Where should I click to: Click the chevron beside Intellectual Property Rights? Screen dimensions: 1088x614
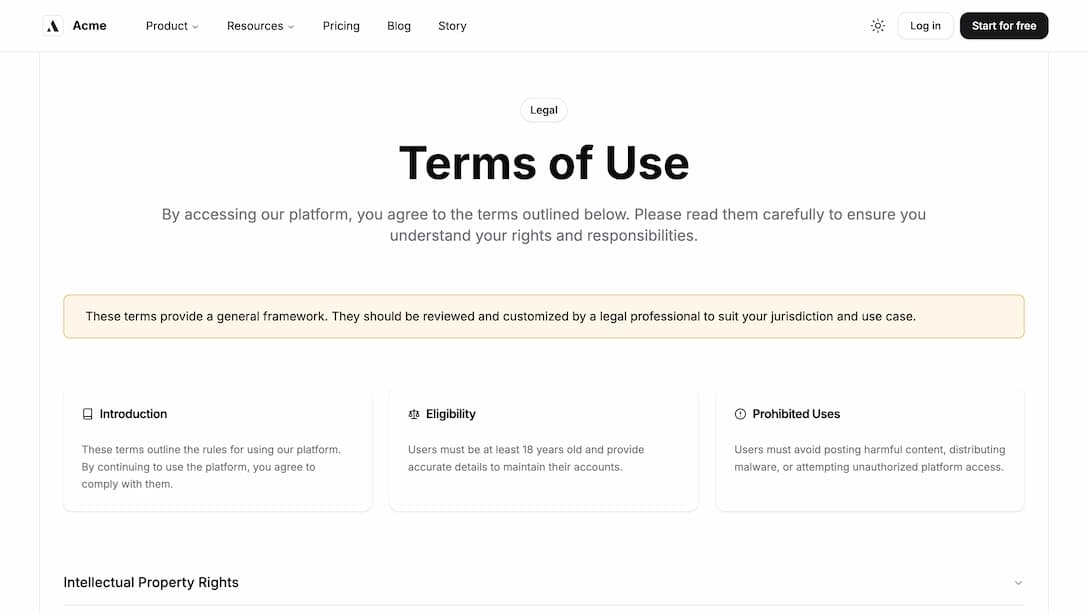coord(1017,582)
